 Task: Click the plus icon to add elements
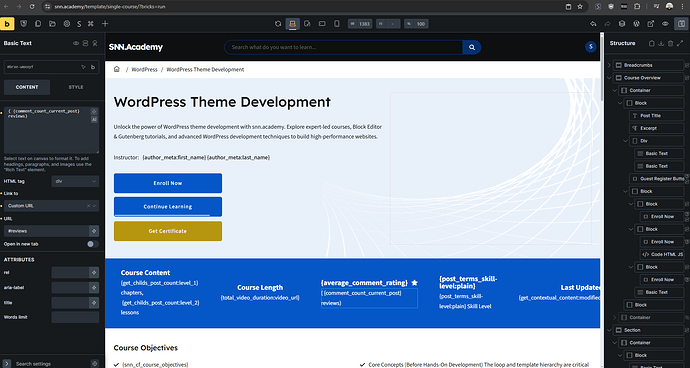105,24
